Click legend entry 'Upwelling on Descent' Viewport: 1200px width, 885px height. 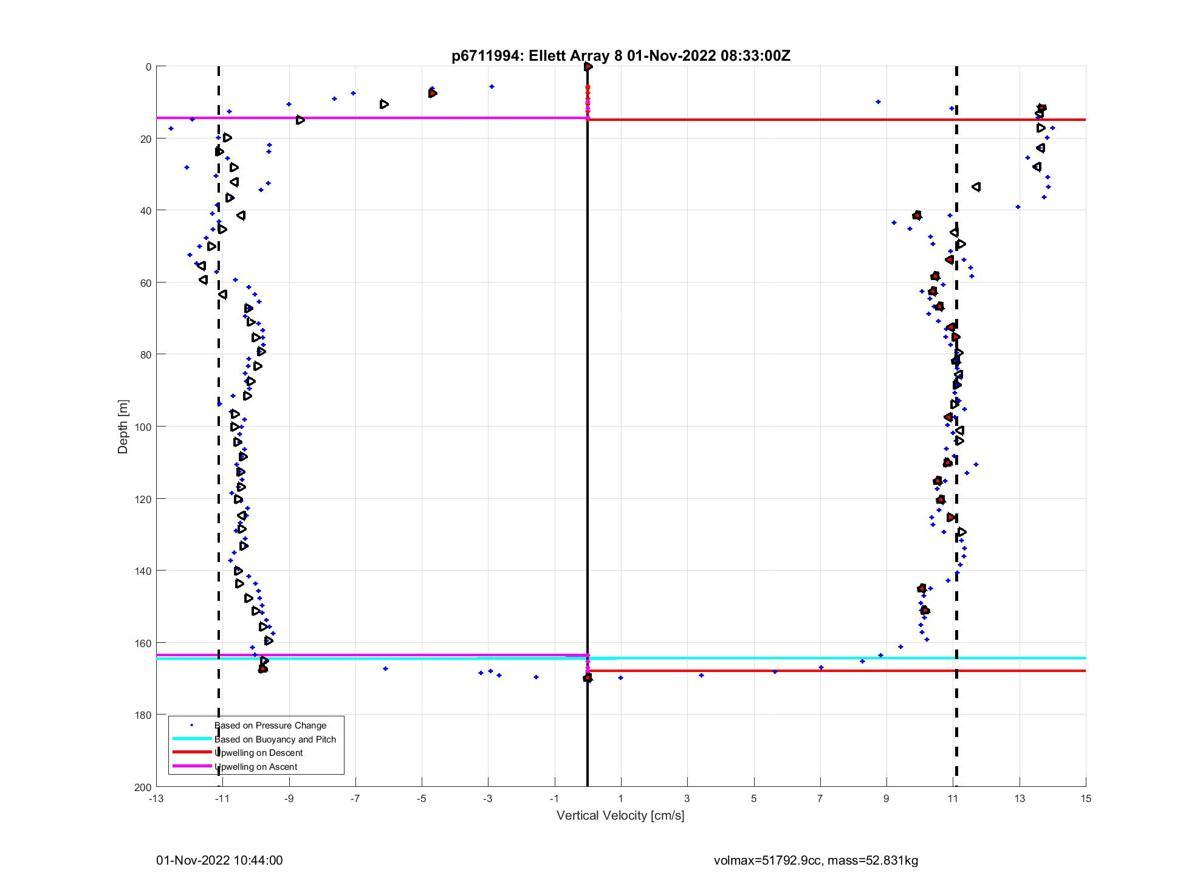tap(258, 752)
